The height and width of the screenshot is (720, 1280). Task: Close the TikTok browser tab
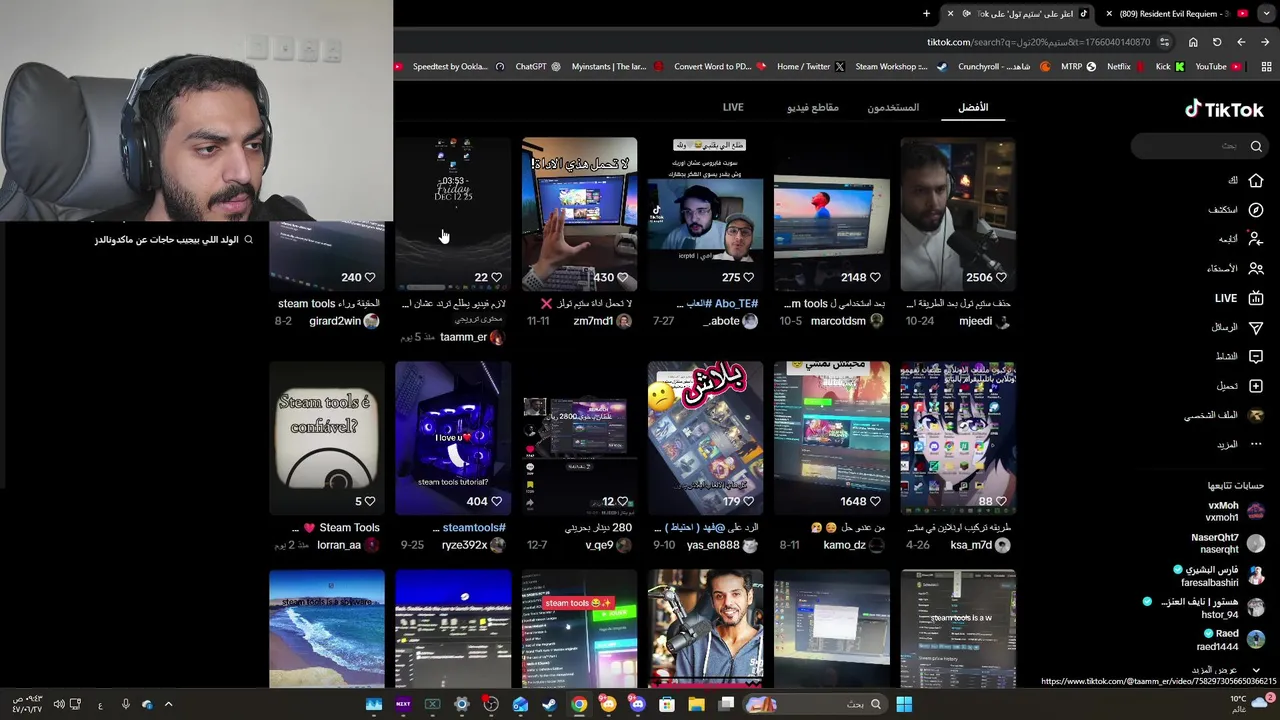click(950, 14)
